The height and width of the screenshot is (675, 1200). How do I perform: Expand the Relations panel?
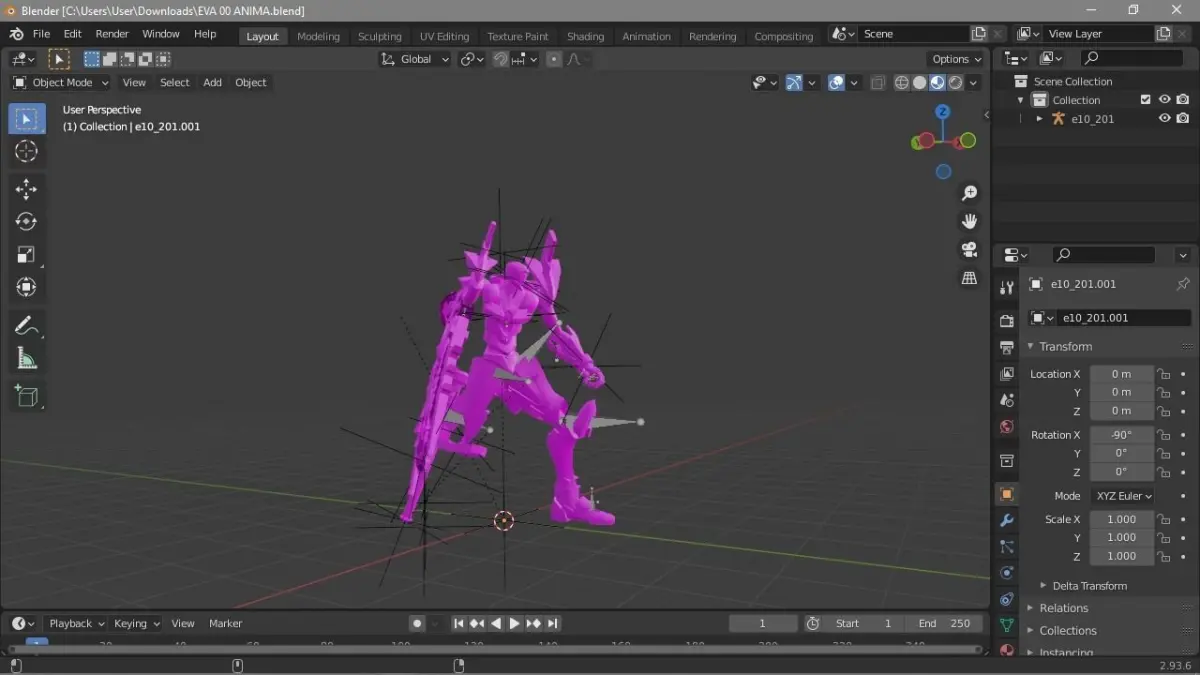click(x=1064, y=608)
